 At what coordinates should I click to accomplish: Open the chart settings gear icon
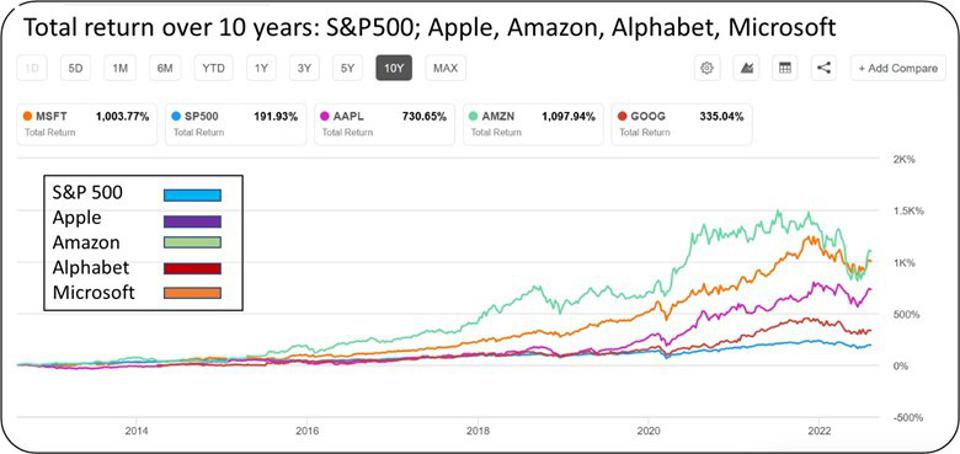[707, 68]
